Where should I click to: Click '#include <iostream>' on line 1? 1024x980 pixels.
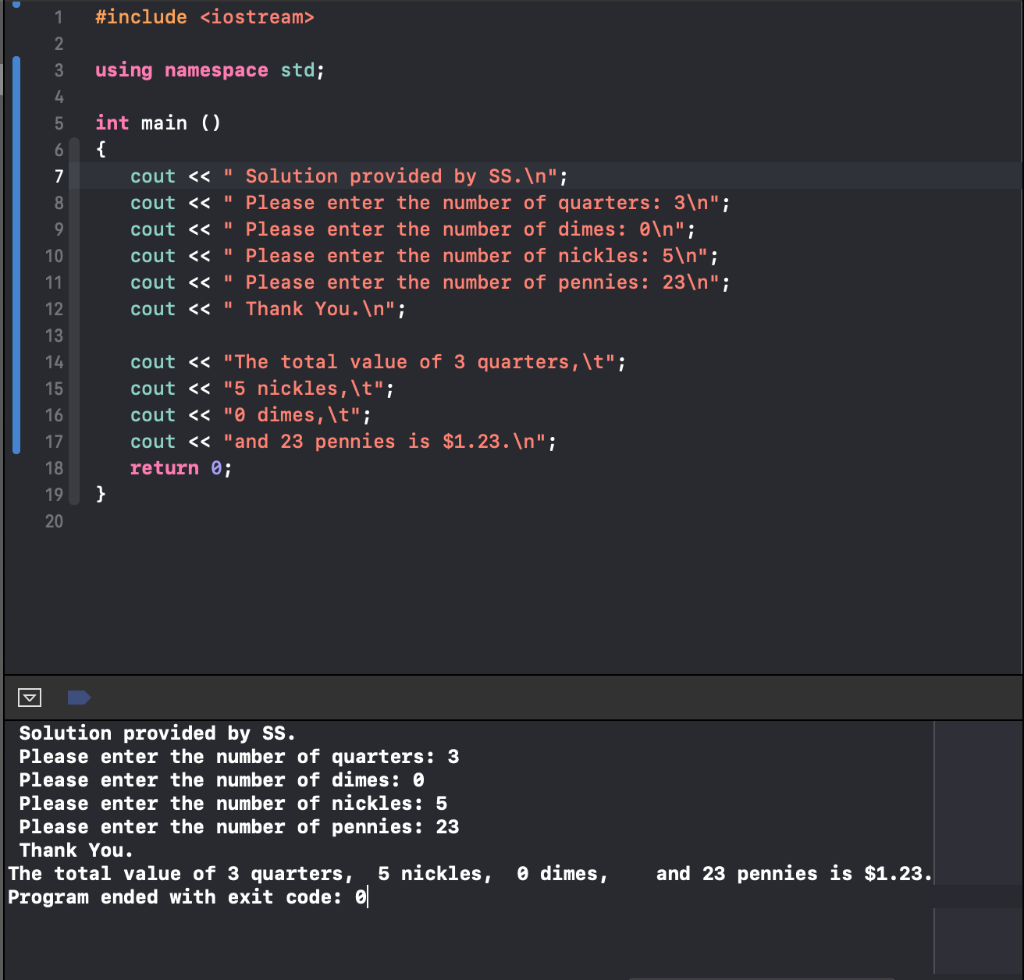pyautogui.click(x=204, y=17)
